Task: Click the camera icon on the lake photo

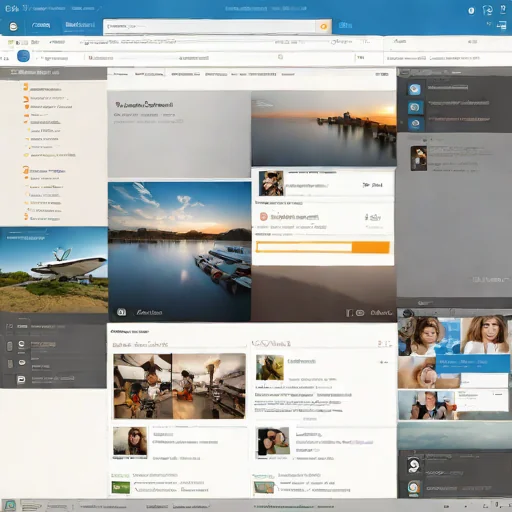Action: click(x=122, y=312)
